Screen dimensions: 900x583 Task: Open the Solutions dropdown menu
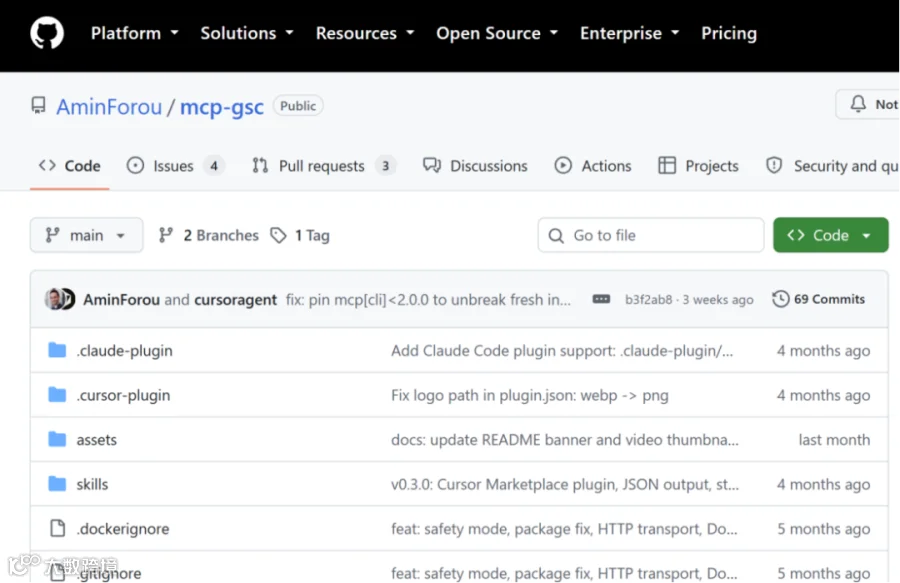click(247, 33)
